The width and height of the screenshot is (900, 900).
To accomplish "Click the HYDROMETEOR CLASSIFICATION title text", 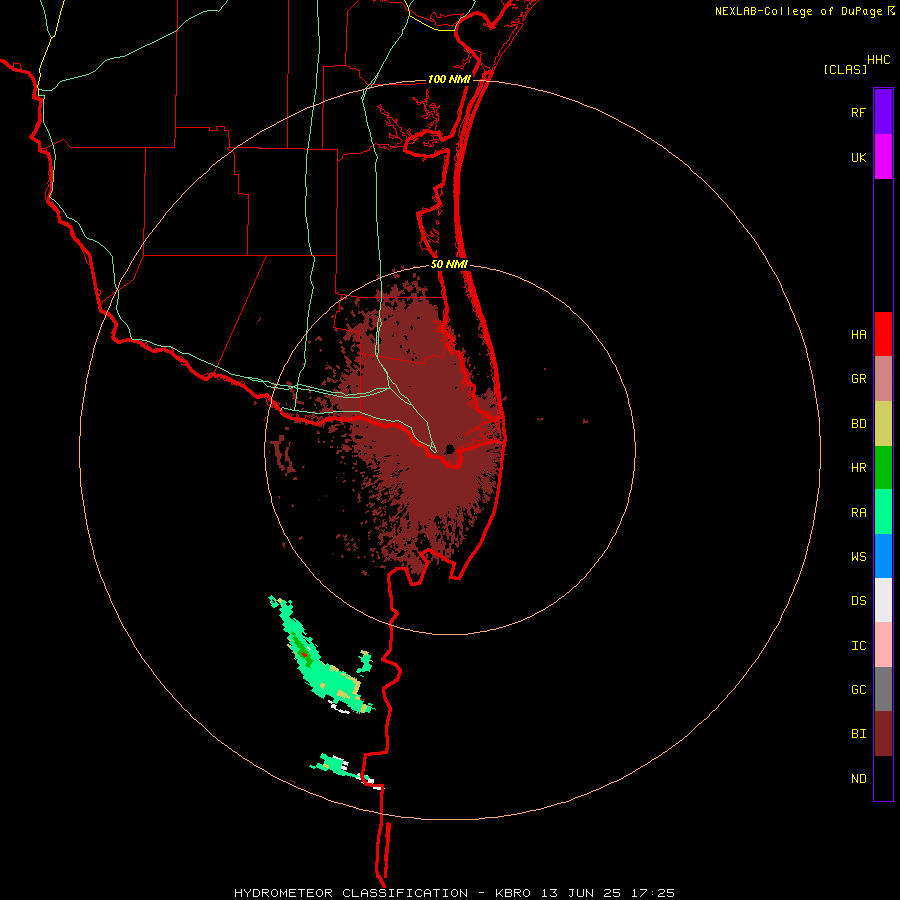I will (x=351, y=893).
